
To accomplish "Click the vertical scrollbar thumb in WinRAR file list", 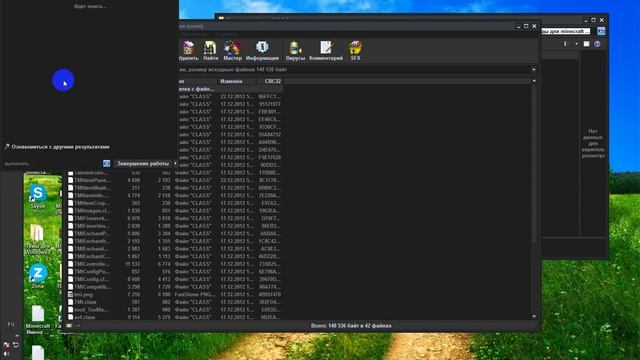I will coord(534,163).
